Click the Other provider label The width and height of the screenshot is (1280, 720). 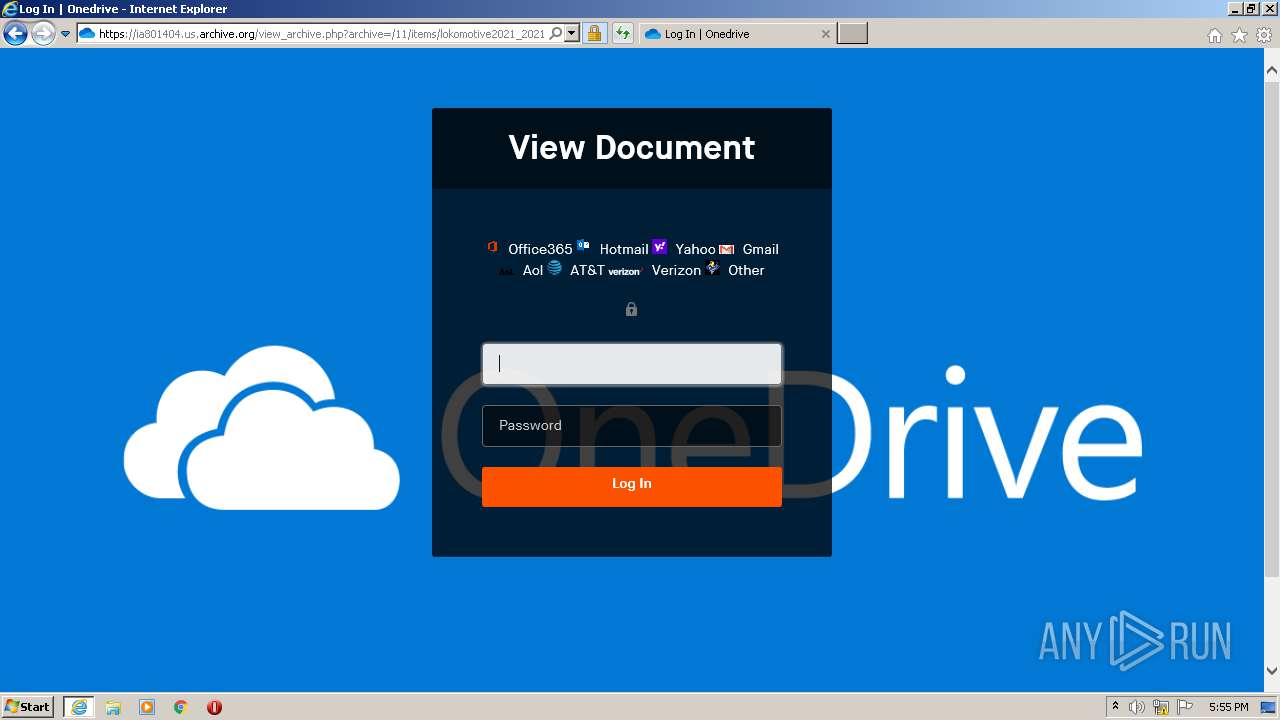coord(746,270)
